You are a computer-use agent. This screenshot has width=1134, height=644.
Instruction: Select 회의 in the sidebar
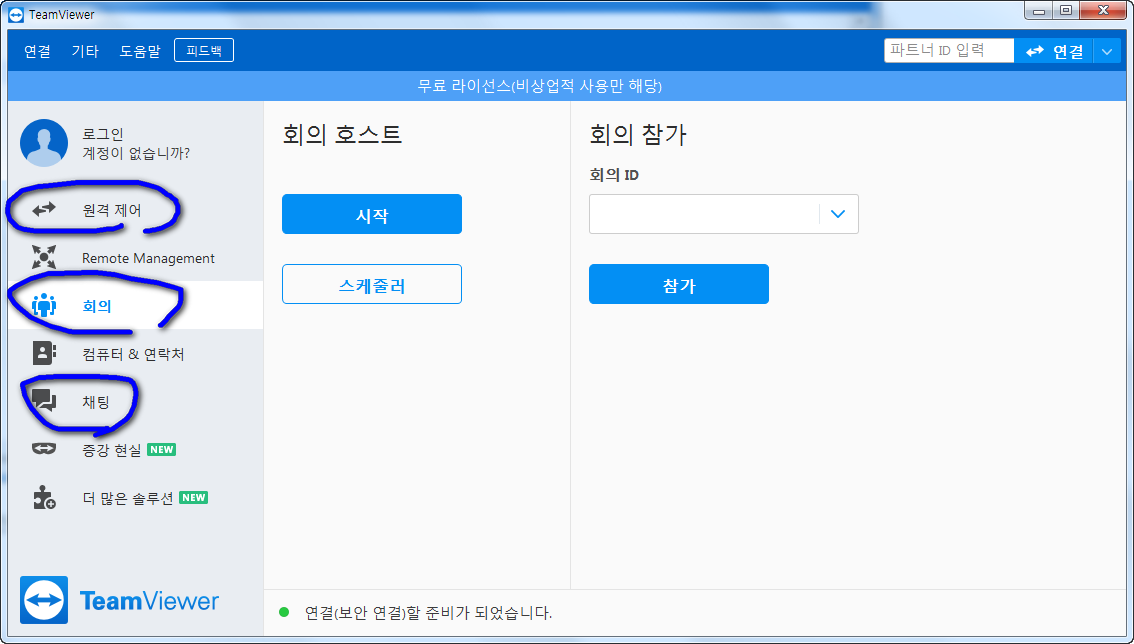click(135, 305)
